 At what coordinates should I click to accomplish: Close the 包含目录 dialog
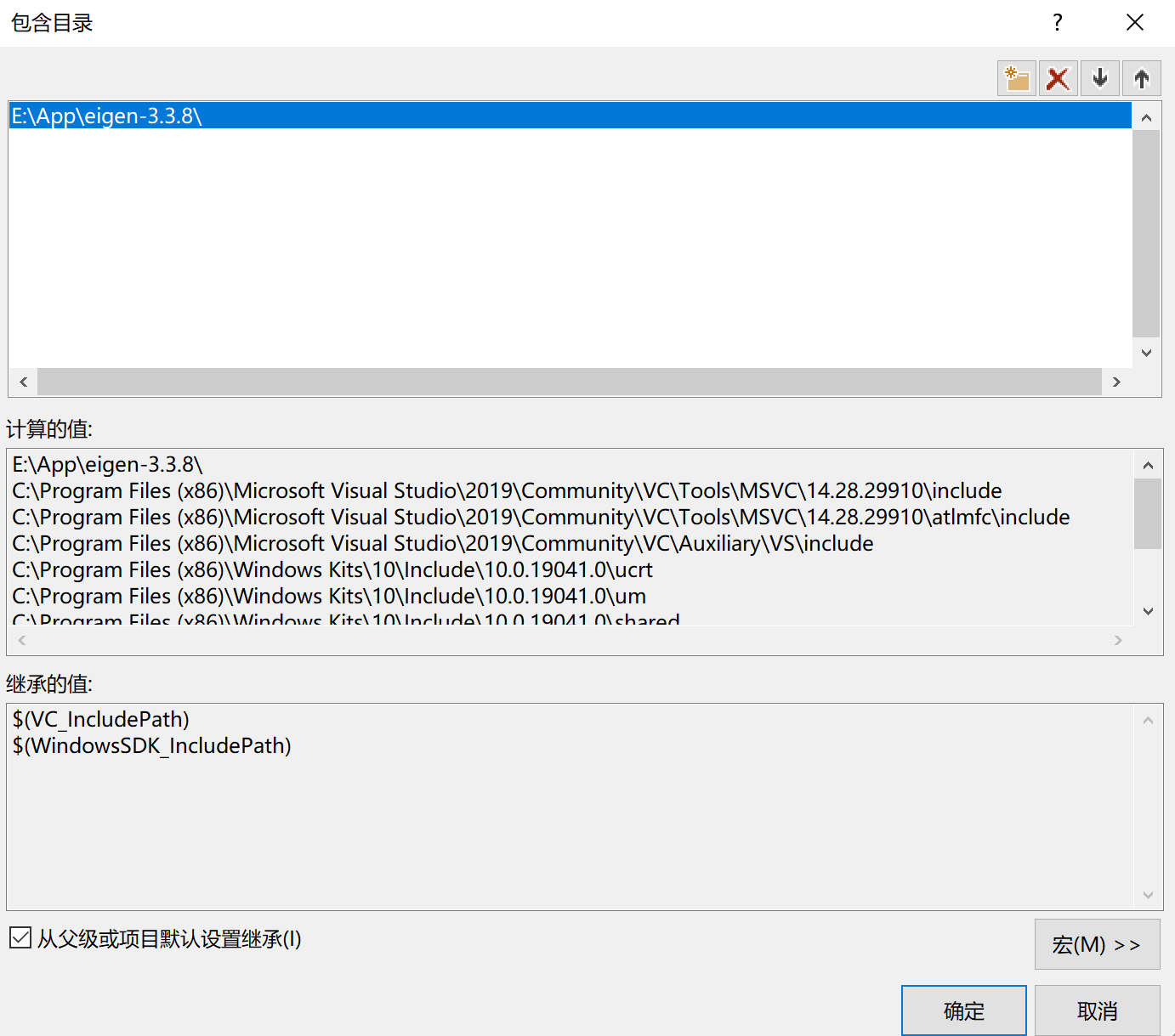pyautogui.click(x=1135, y=22)
